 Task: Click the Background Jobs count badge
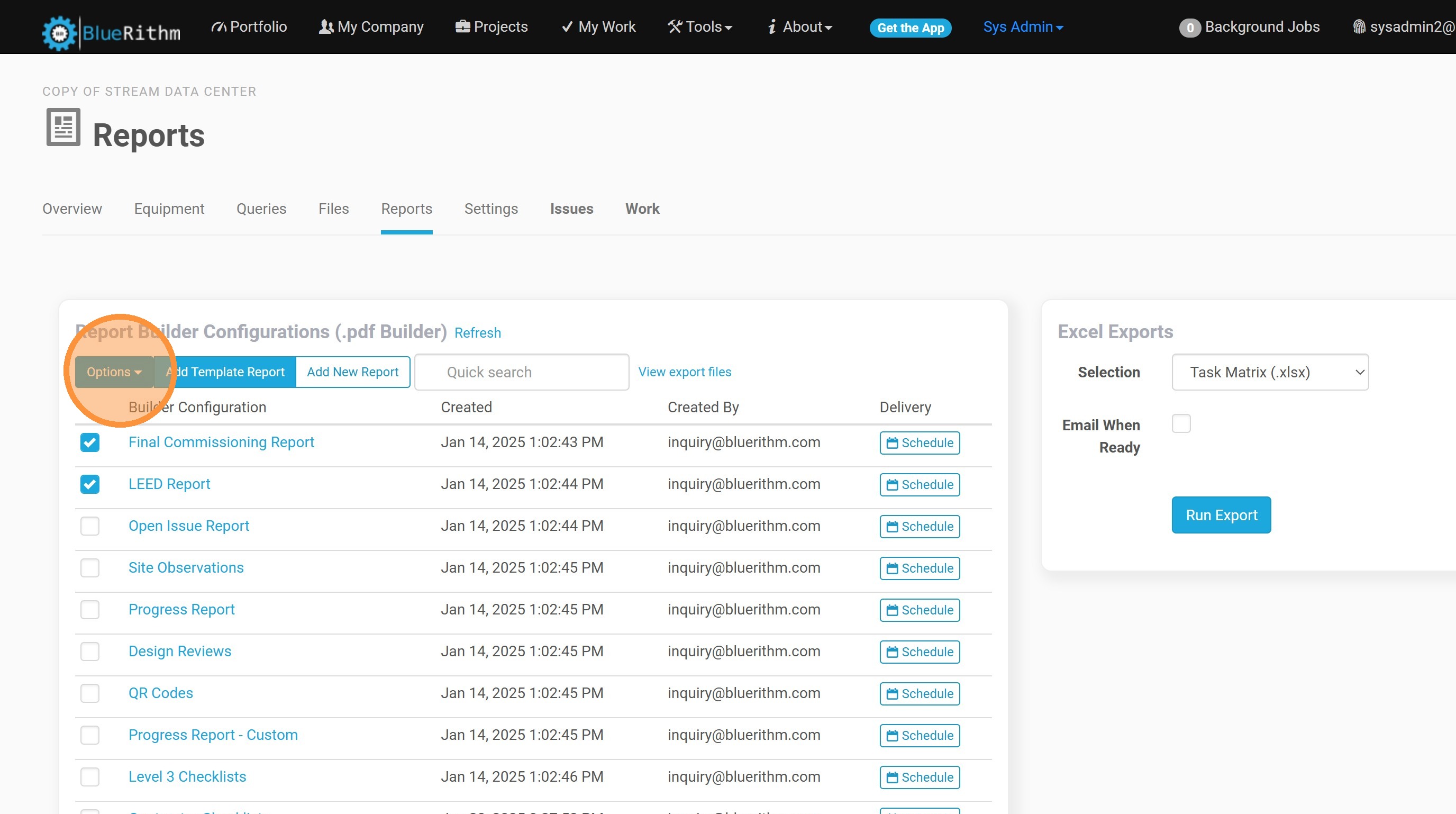pos(1190,28)
